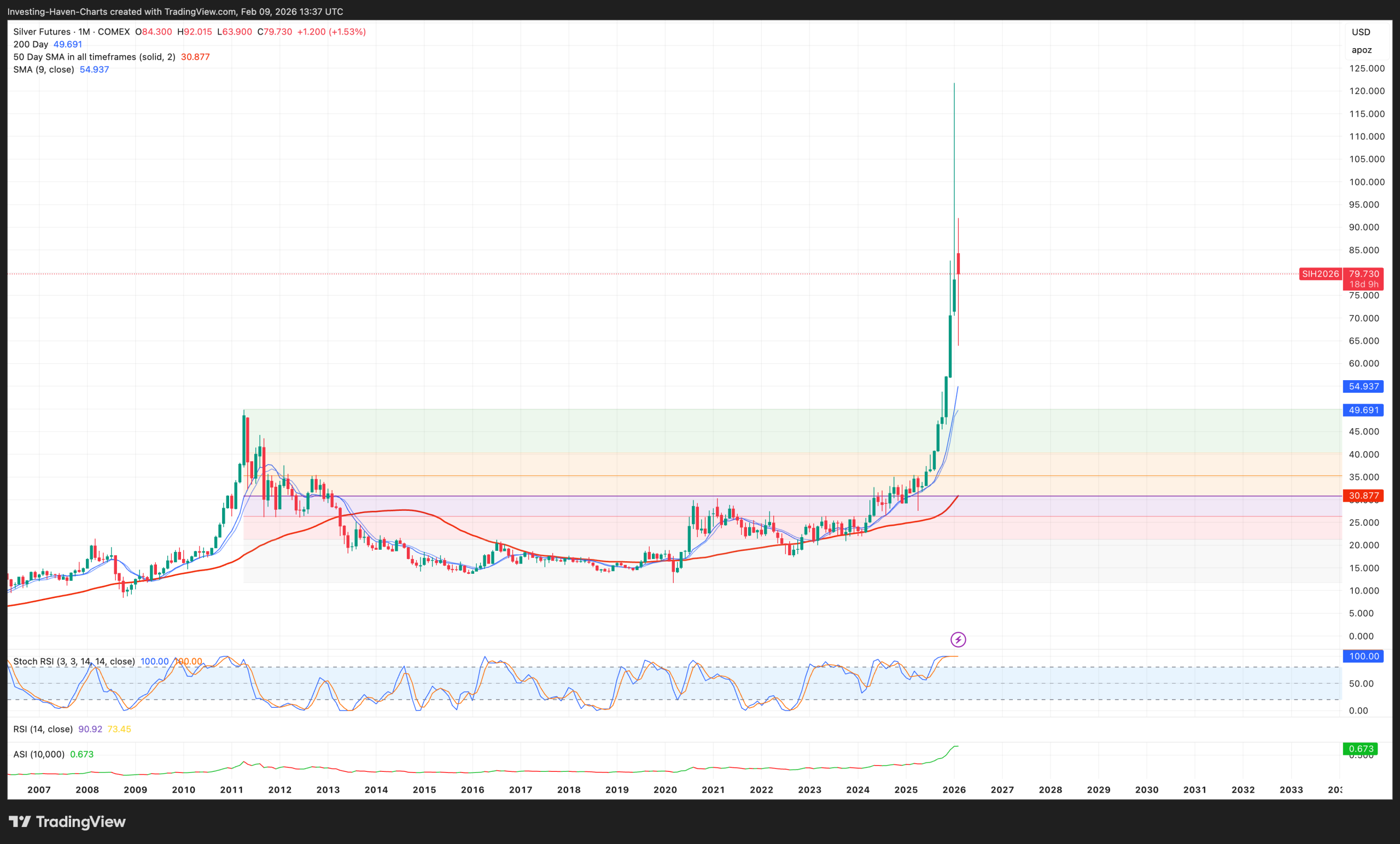Open the Silver Futures symbol title
Image resolution: width=1400 pixels, height=844 pixels.
(41, 32)
